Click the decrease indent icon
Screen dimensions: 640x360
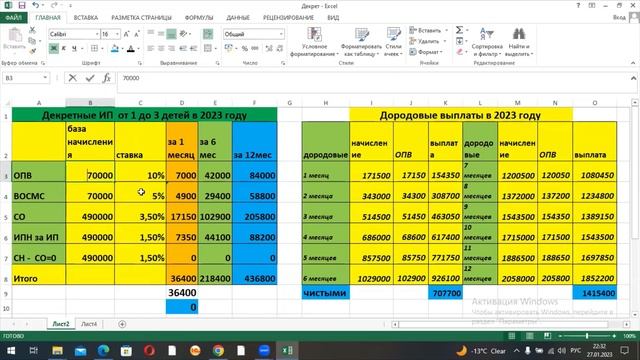coord(183,49)
